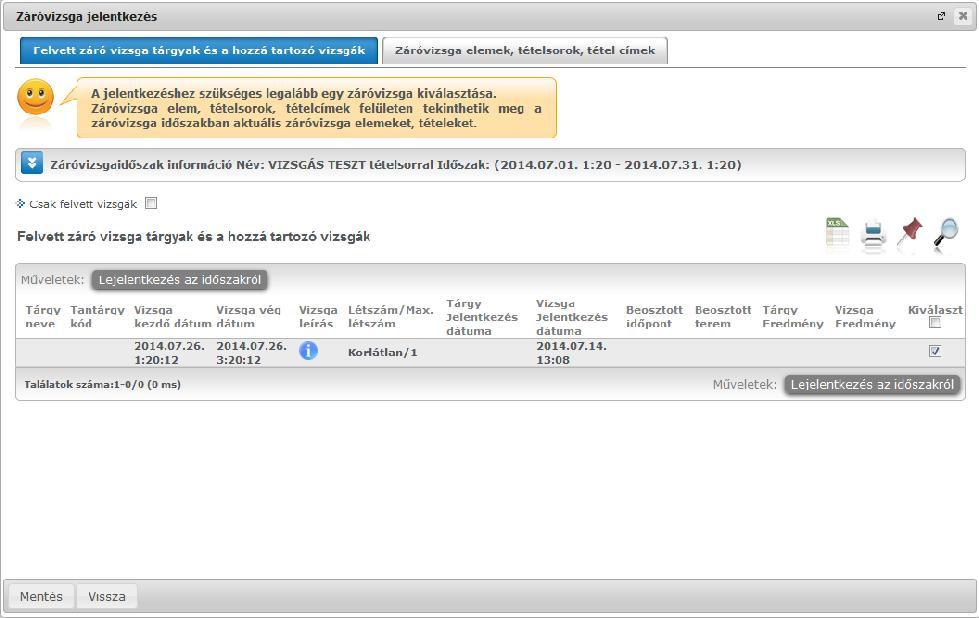Open the blue exam description info icon
This screenshot has width=979, height=618.
pos(308,351)
